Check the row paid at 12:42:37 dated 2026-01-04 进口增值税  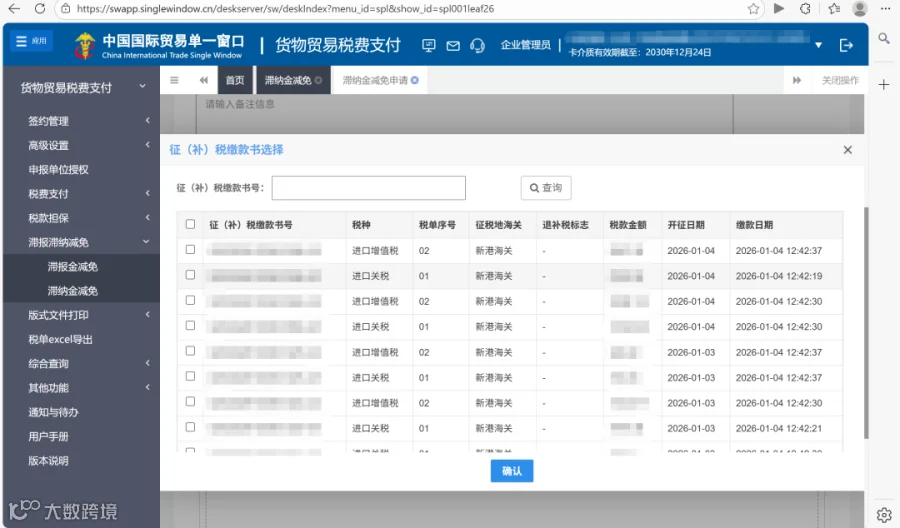click(x=191, y=250)
